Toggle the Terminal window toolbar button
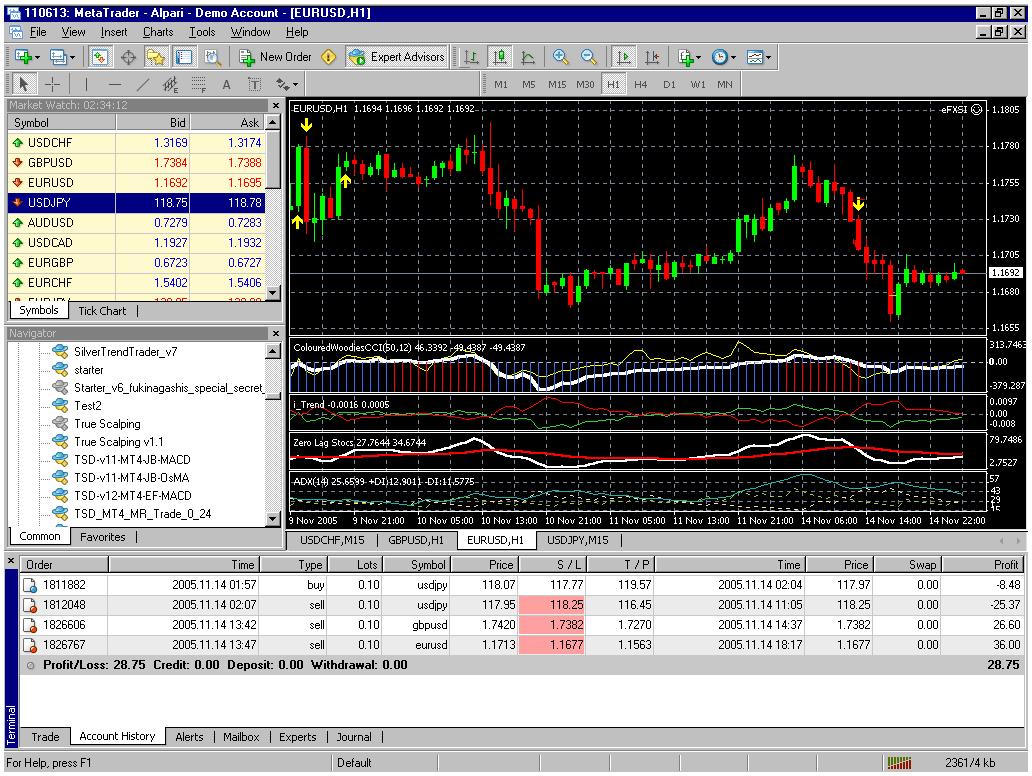Image resolution: width=1032 pixels, height=776 pixels. 184,57
